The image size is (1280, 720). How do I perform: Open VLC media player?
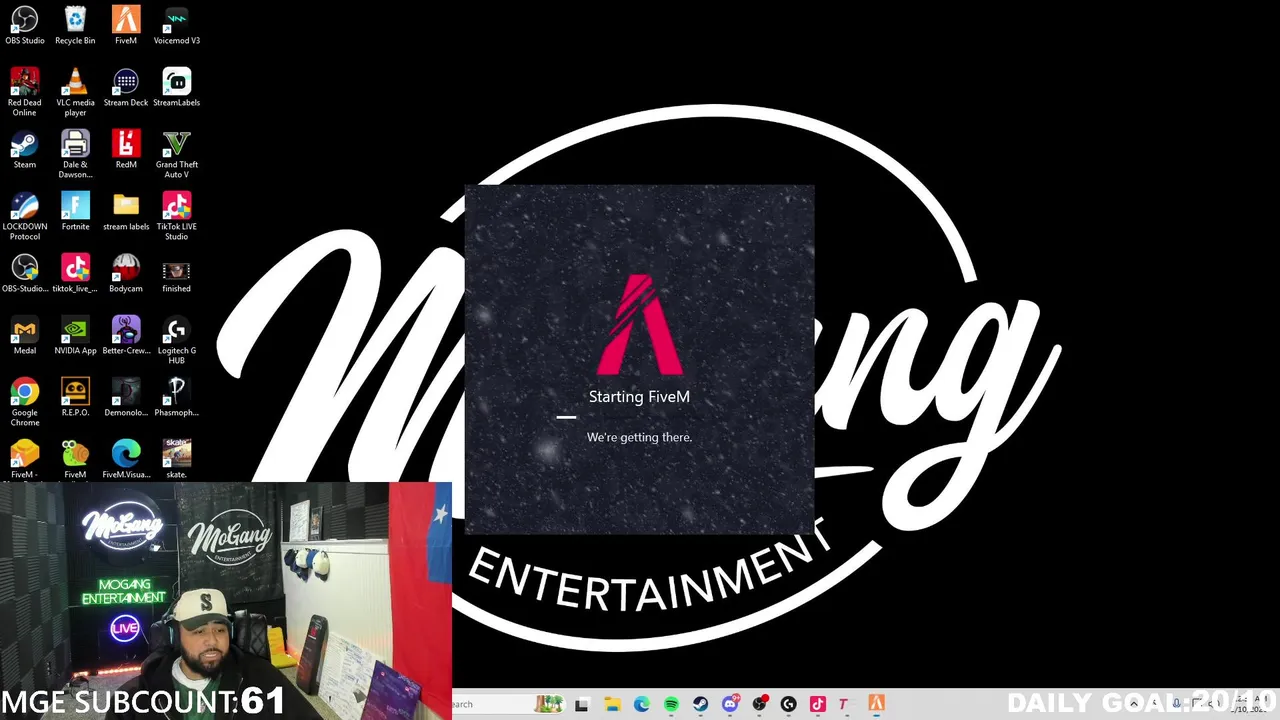pos(75,92)
